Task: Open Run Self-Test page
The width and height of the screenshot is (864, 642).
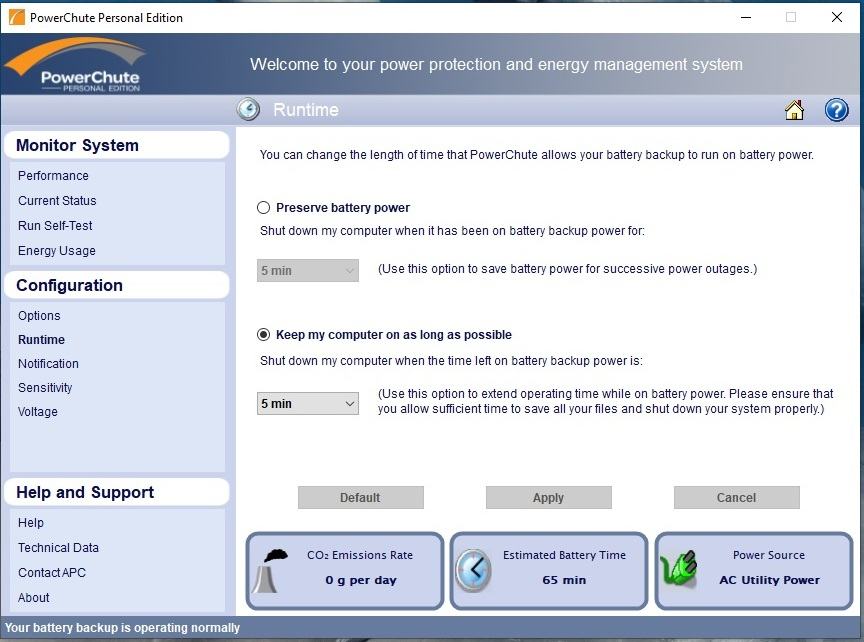Action: pyautogui.click(x=55, y=225)
